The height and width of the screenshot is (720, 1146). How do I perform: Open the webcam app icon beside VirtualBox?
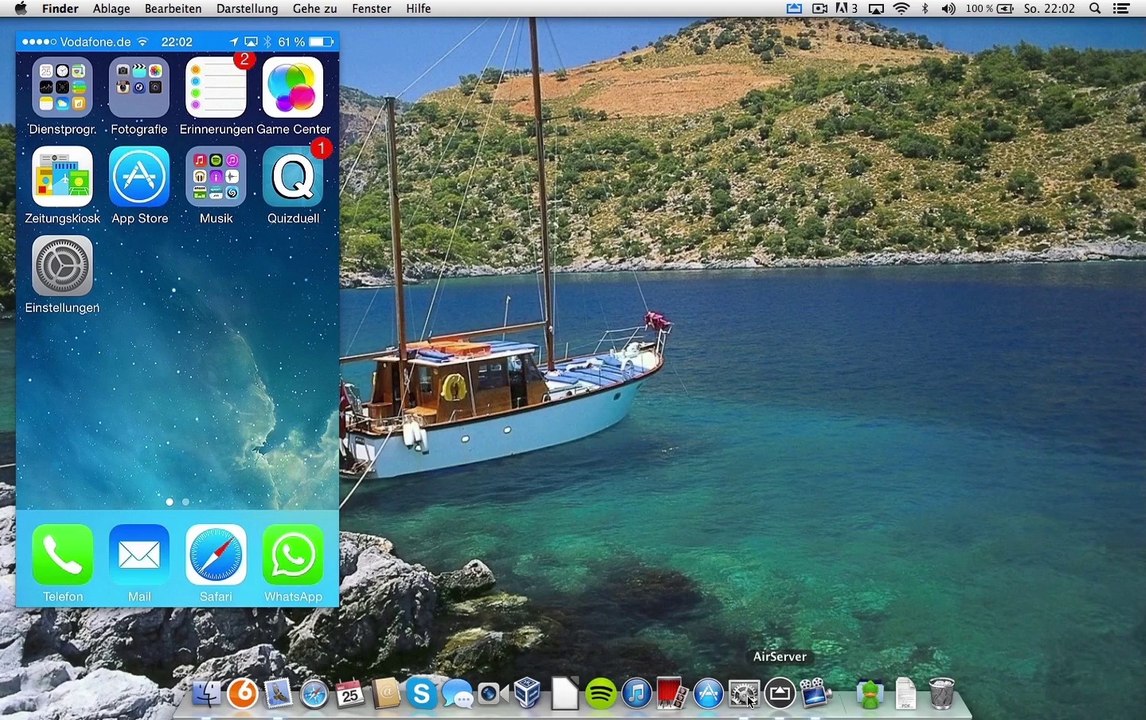pyautogui.click(x=493, y=693)
